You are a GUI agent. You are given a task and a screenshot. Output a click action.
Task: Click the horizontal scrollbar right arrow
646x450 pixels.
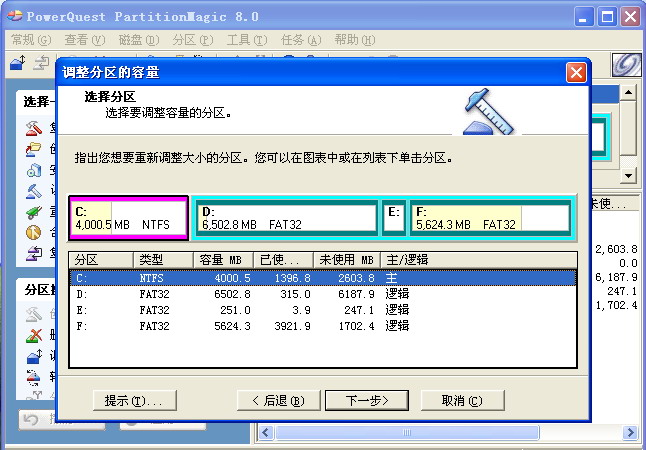[630, 432]
